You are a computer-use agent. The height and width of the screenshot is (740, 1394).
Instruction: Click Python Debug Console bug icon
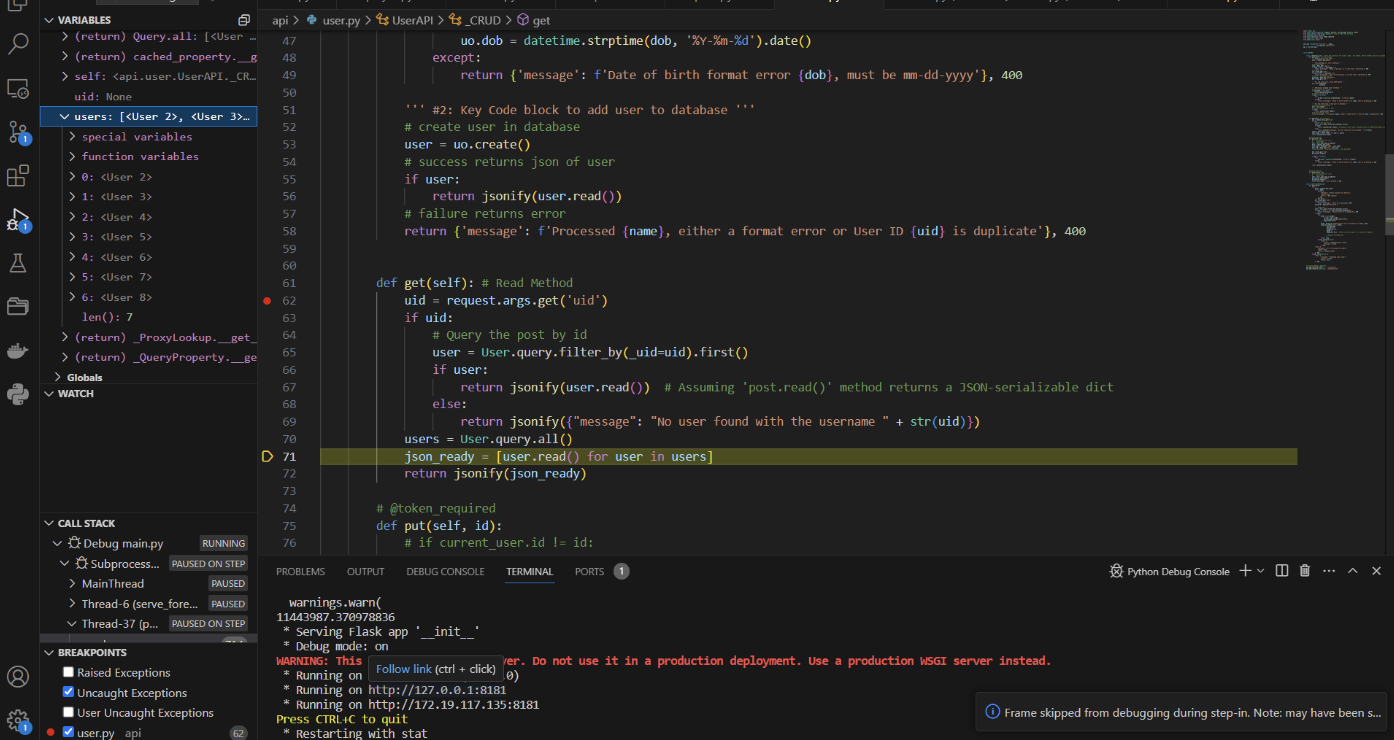pos(1117,571)
